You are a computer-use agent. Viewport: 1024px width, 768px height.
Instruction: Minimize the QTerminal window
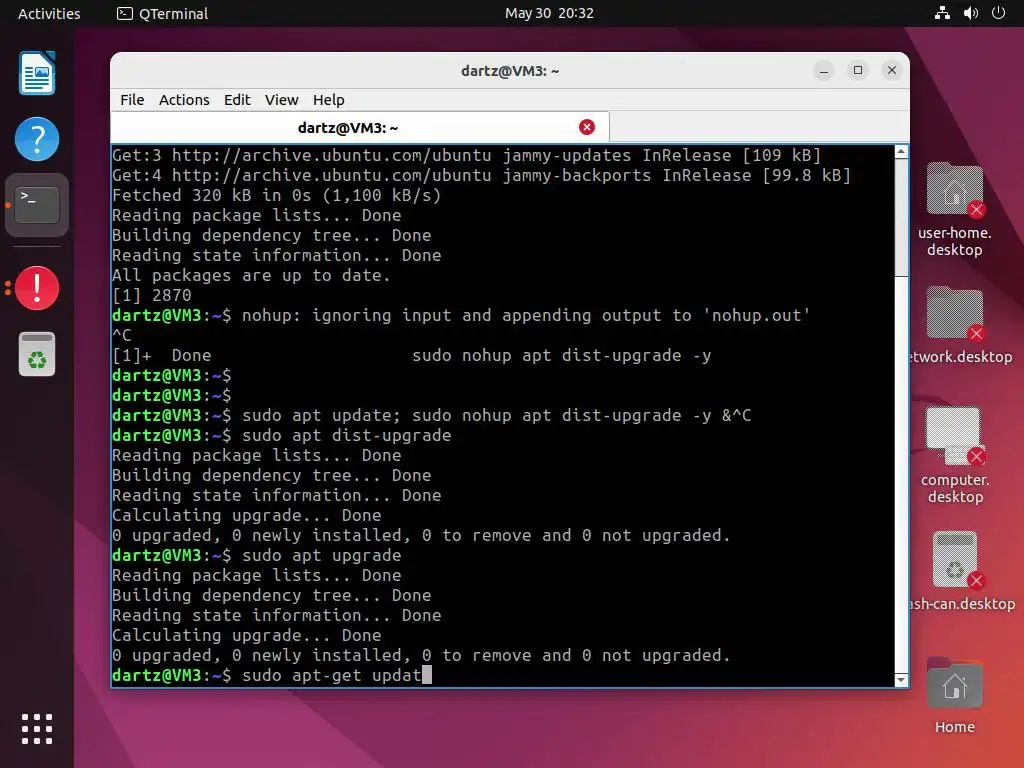click(x=824, y=71)
